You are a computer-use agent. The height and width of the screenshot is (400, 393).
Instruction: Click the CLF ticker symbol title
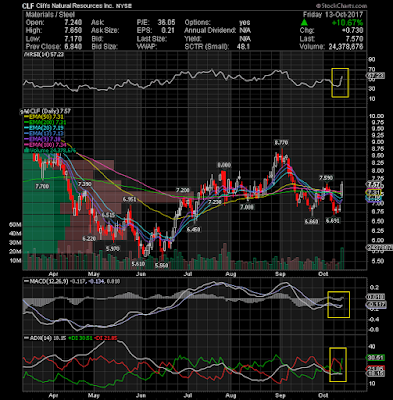tap(27, 6)
